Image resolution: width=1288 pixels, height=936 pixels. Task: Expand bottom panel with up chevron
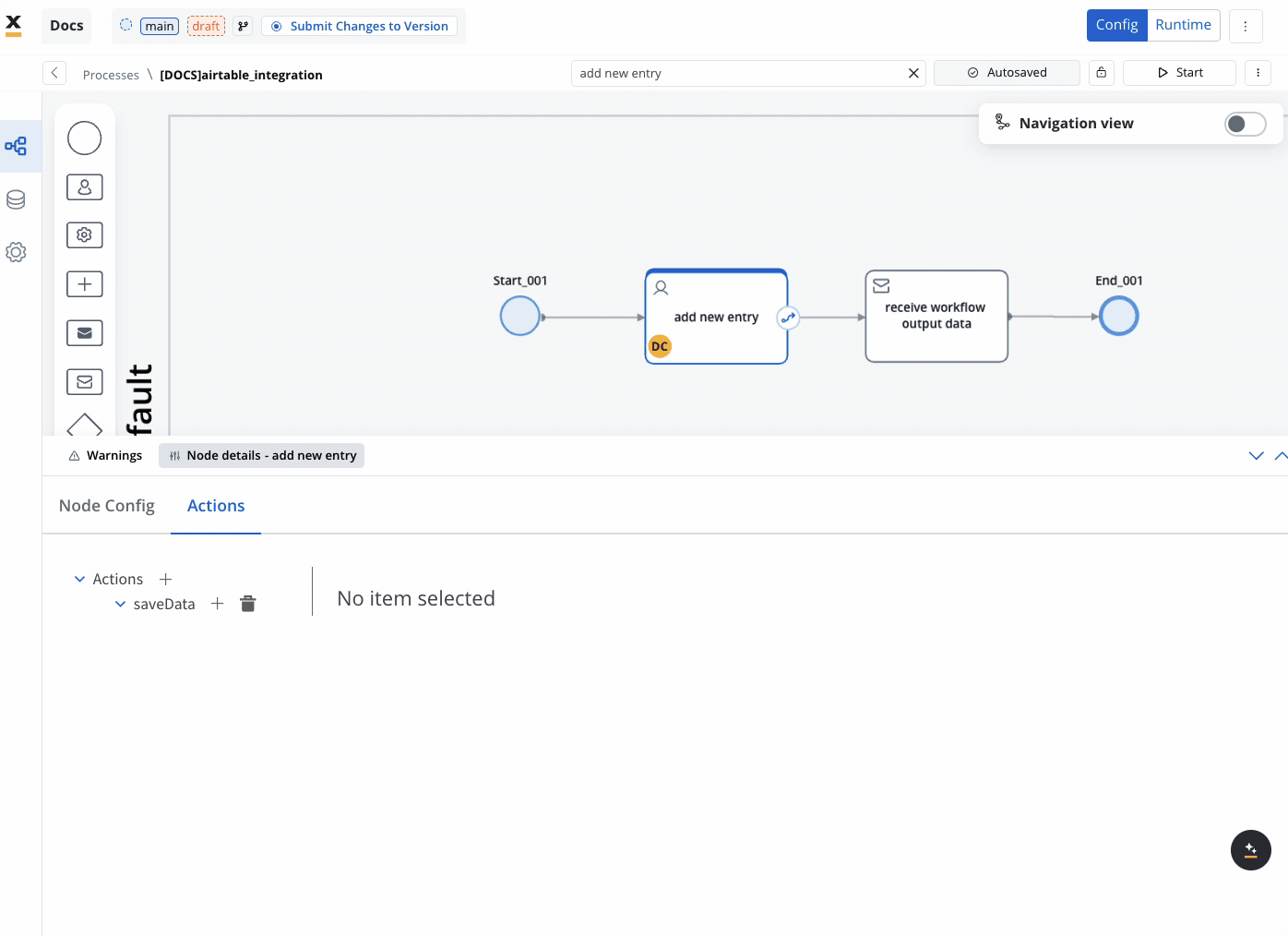pyautogui.click(x=1281, y=456)
